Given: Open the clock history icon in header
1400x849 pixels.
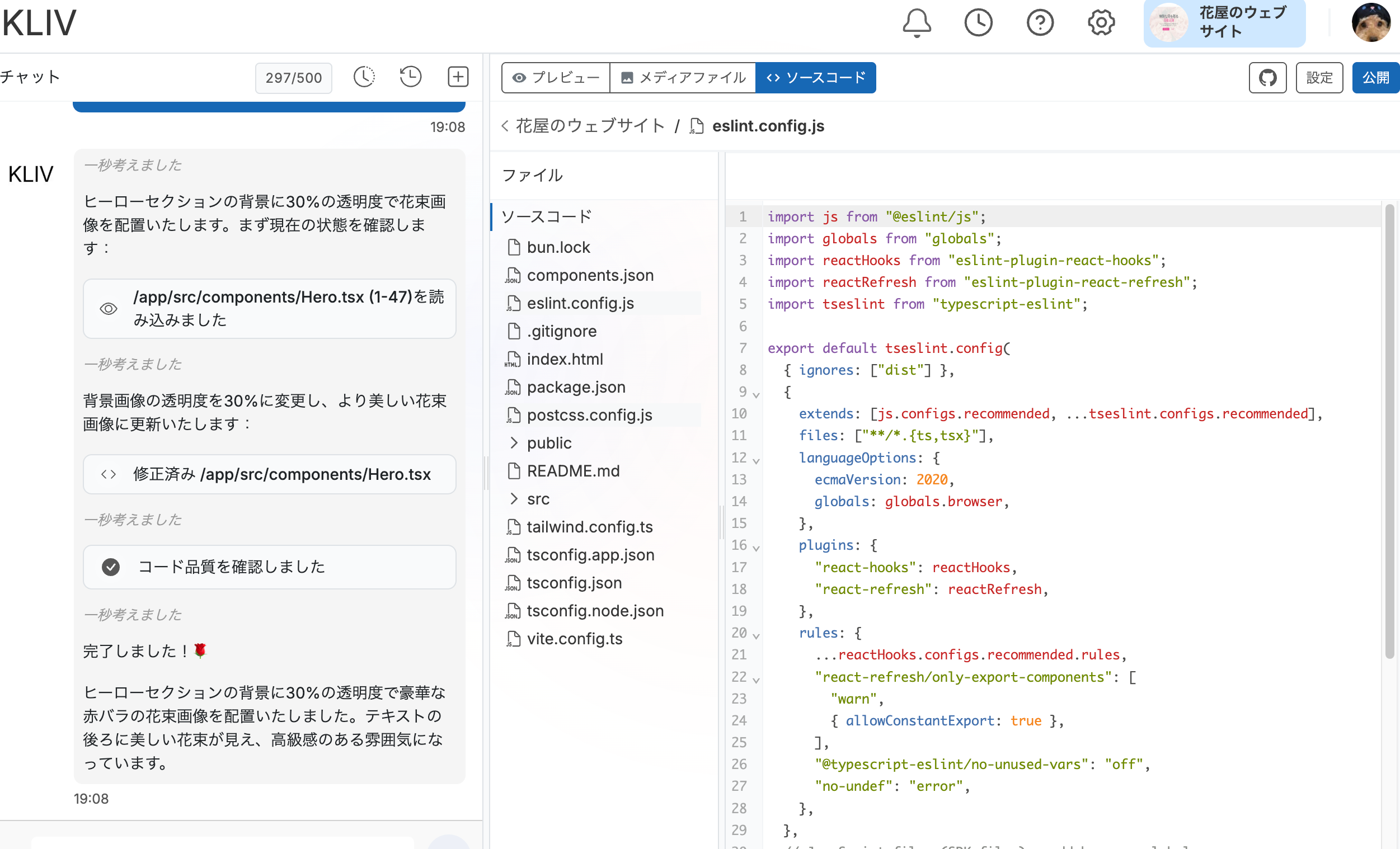Looking at the screenshot, I should [978, 23].
